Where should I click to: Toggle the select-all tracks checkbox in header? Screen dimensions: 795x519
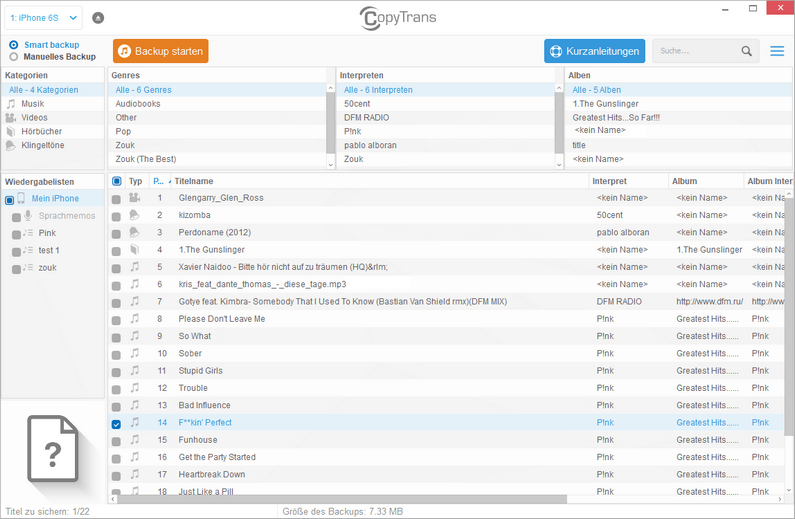point(117,181)
